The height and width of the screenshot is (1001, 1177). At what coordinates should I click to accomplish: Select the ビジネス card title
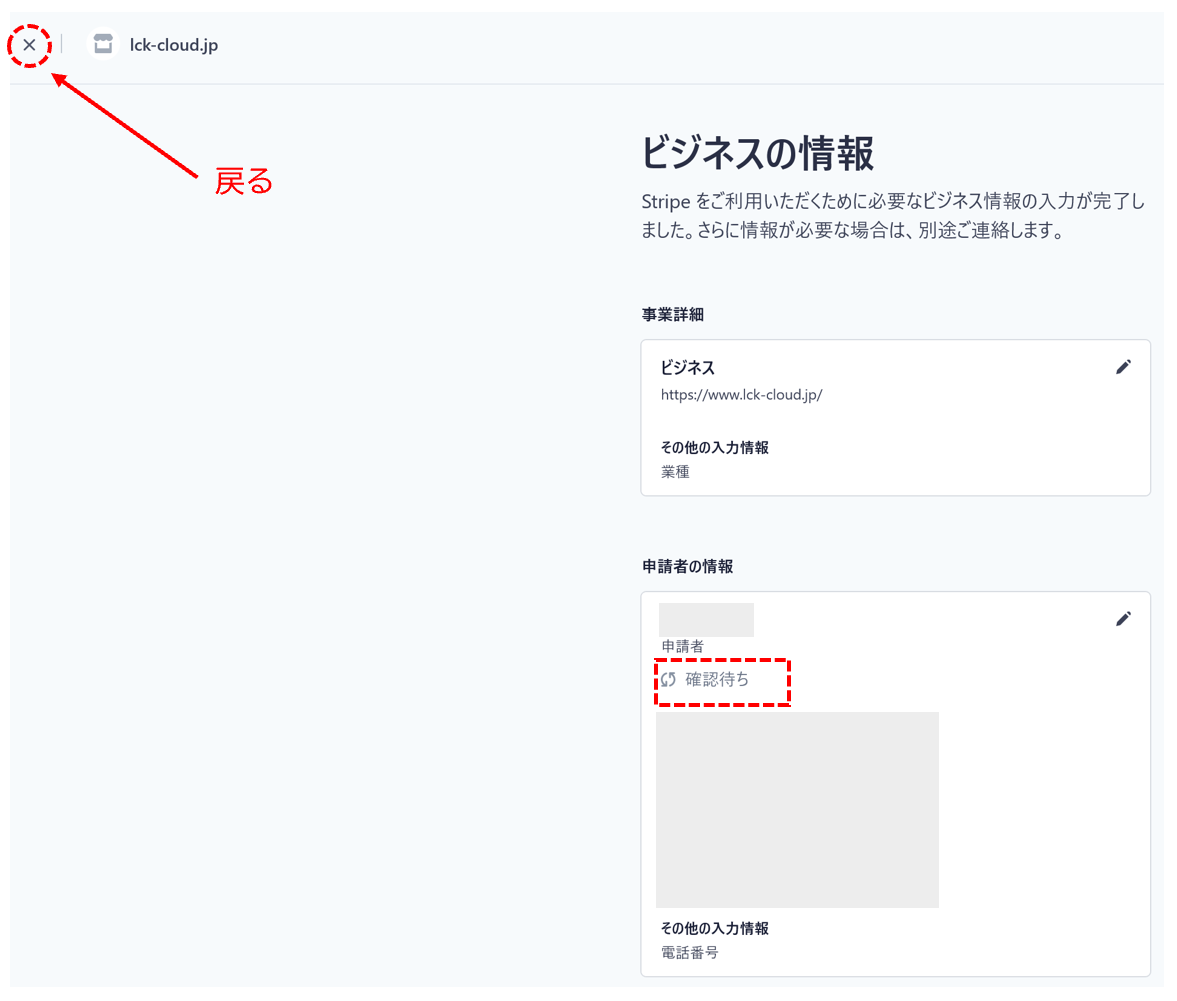click(x=688, y=367)
